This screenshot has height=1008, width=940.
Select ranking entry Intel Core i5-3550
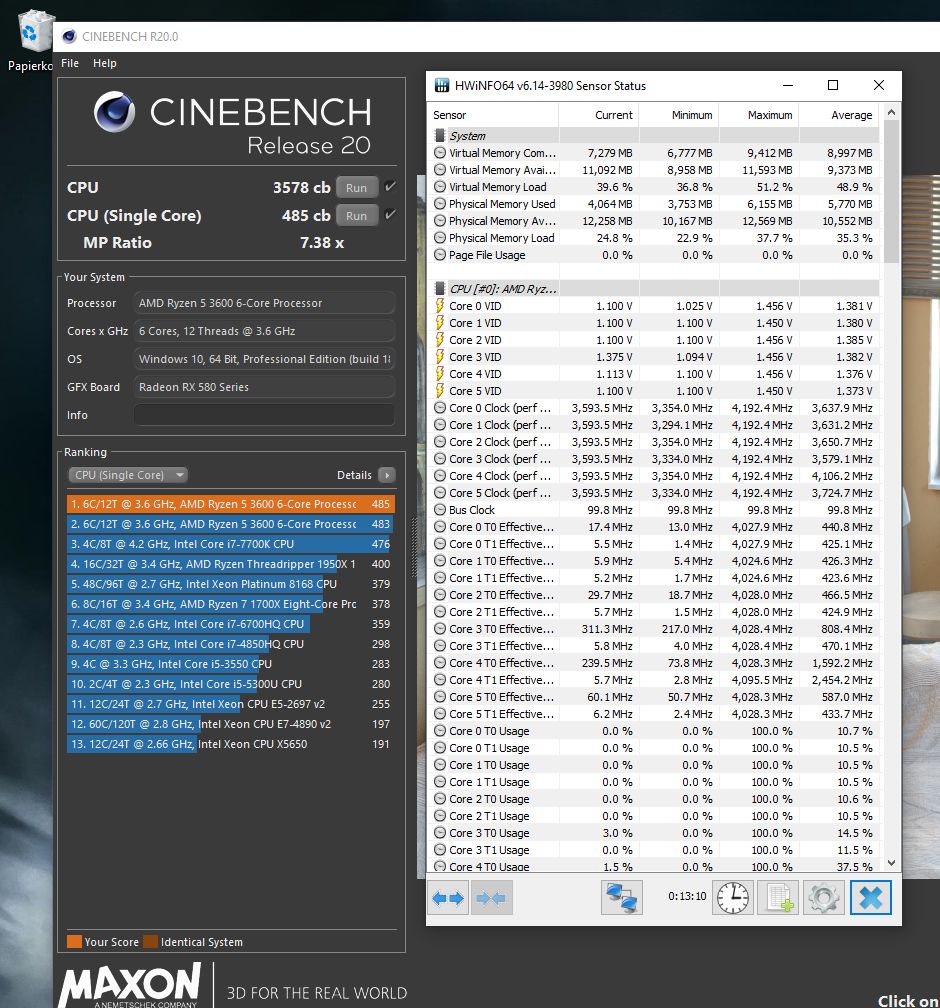231,663
